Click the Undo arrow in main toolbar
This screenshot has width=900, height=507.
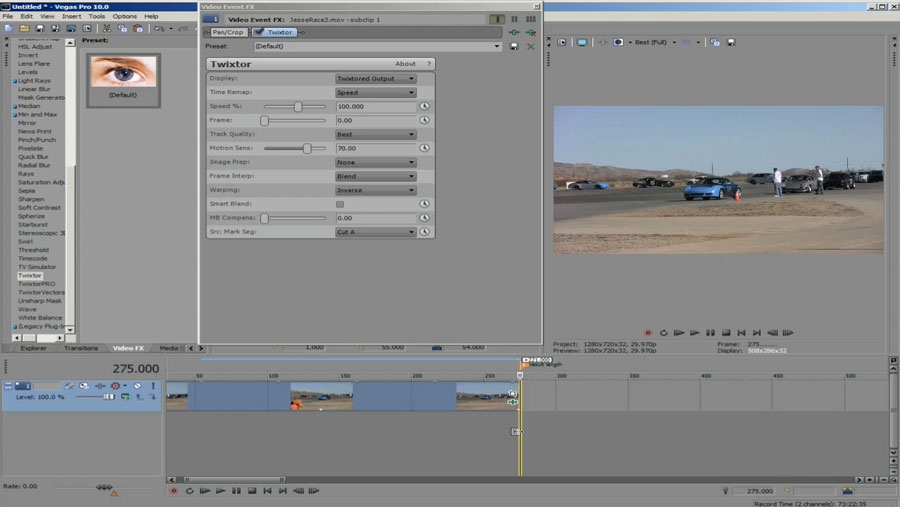[x=159, y=28]
